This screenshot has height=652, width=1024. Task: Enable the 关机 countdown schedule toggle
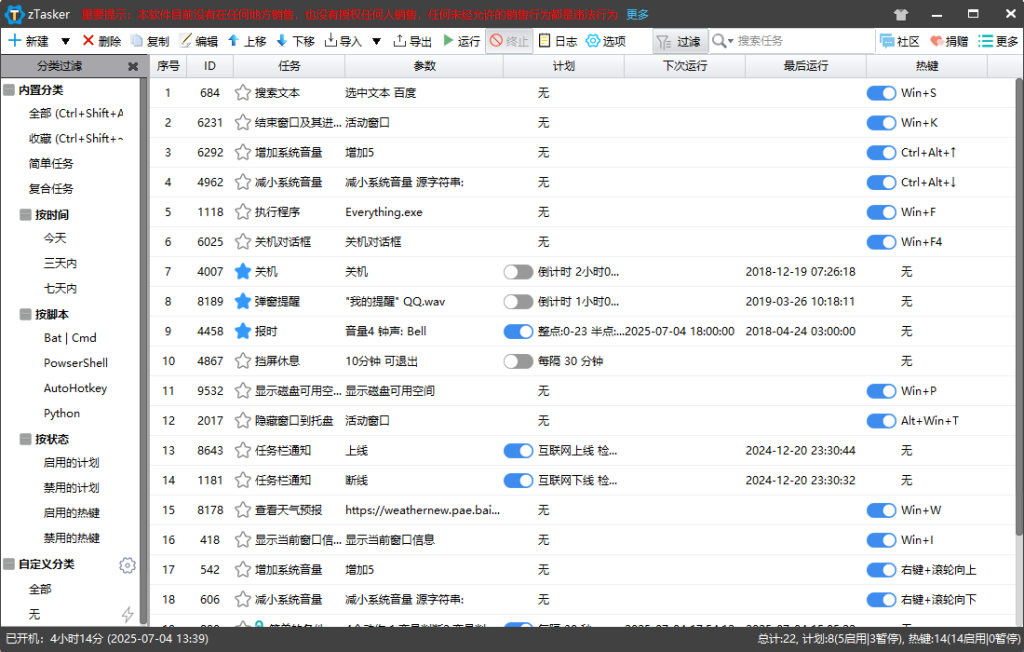point(518,272)
